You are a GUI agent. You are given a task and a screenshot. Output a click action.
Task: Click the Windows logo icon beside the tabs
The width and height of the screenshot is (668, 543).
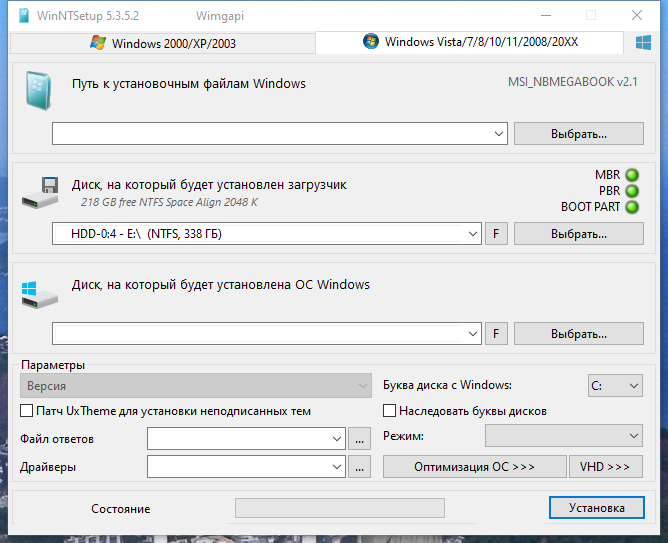coord(643,43)
